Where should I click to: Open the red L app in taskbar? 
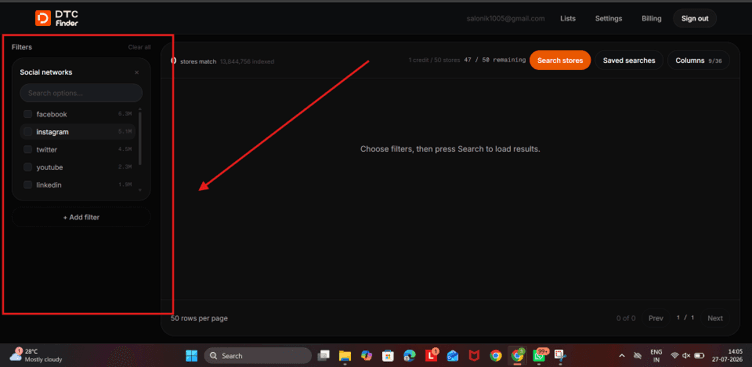pos(431,355)
